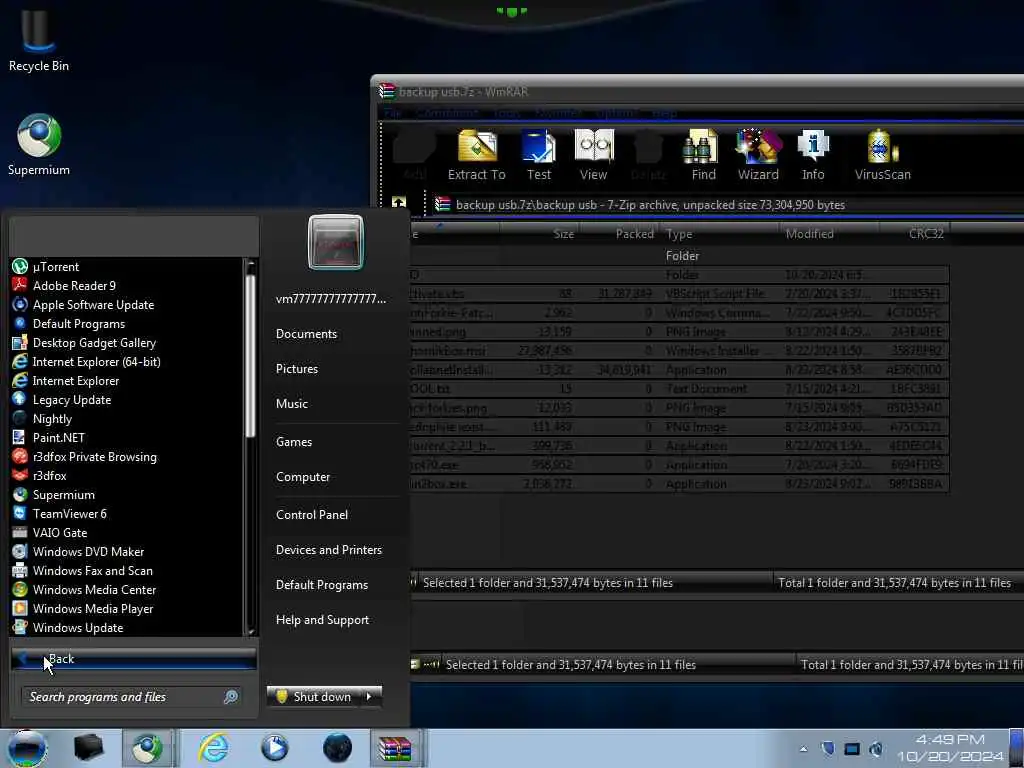Go Back to Start menu main list
Image resolution: width=1024 pixels, height=768 pixels.
(133, 659)
